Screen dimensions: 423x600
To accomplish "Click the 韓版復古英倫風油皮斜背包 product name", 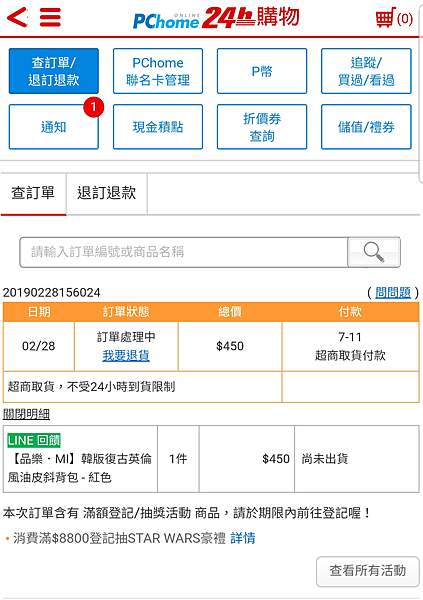I will [80, 468].
